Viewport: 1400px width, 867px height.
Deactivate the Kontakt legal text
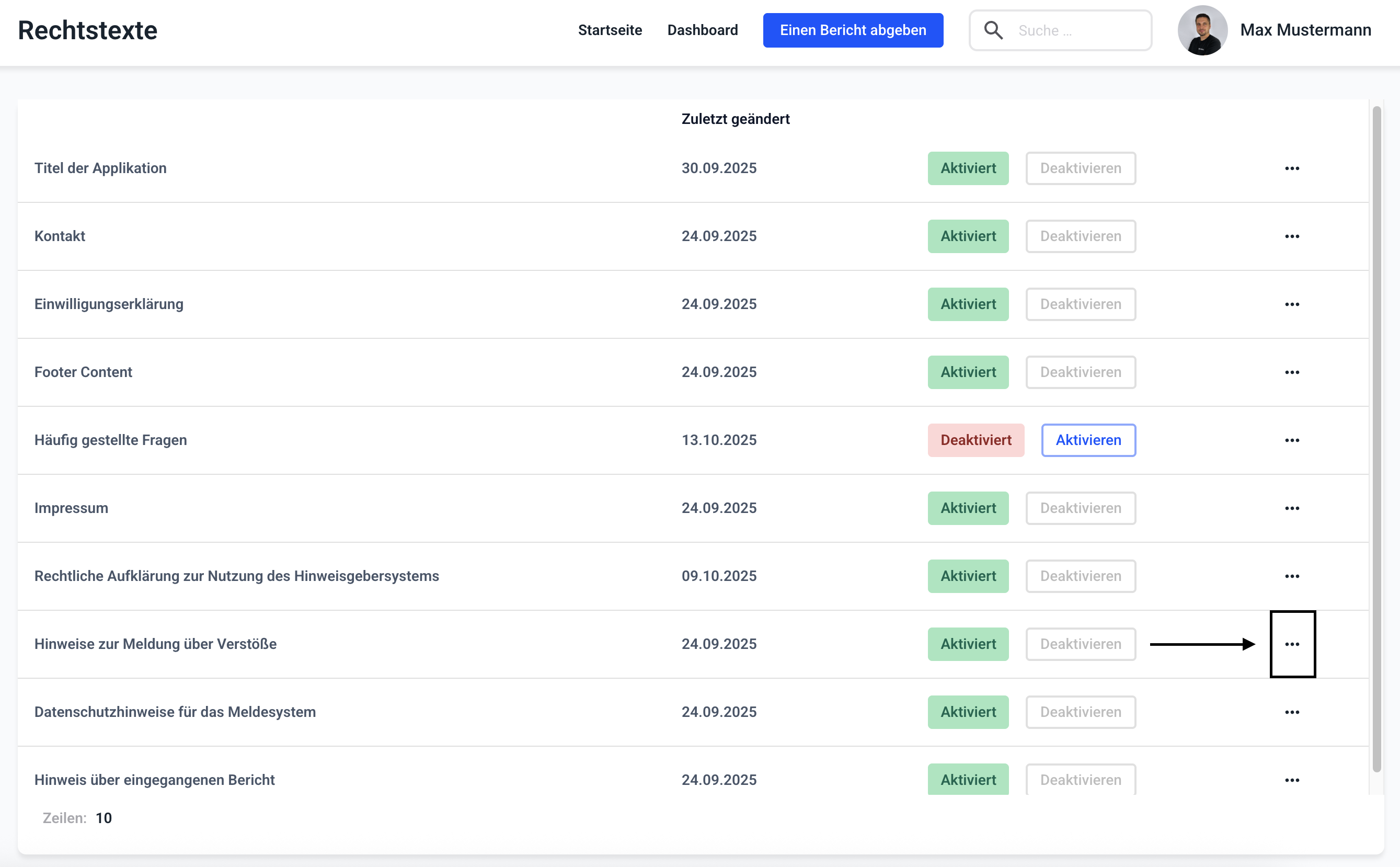[x=1080, y=236]
